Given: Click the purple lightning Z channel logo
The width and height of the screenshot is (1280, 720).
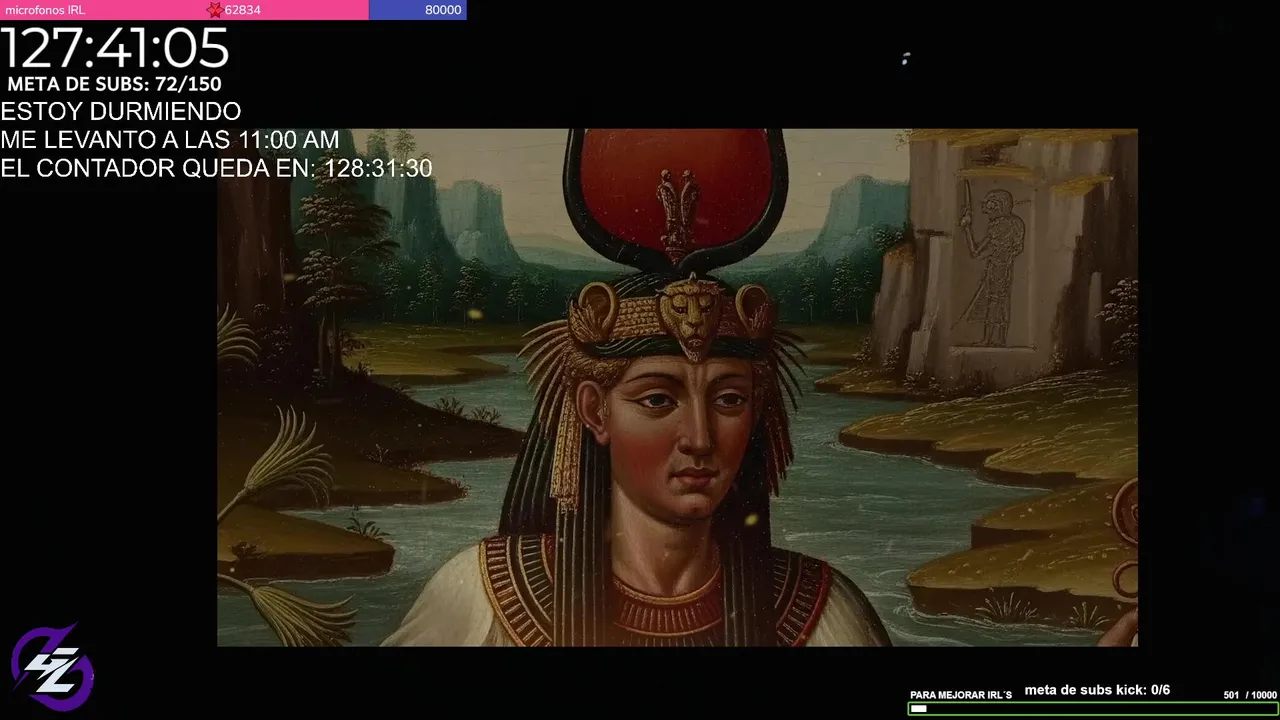Looking at the screenshot, I should pyautogui.click(x=52, y=666).
